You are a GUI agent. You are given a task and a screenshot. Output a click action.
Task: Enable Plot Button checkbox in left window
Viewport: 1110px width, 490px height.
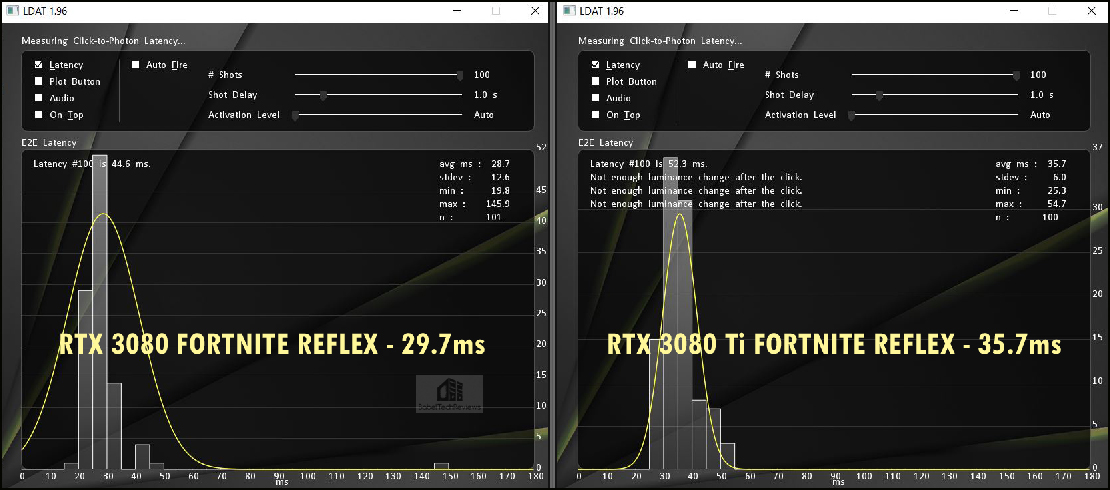[x=39, y=81]
